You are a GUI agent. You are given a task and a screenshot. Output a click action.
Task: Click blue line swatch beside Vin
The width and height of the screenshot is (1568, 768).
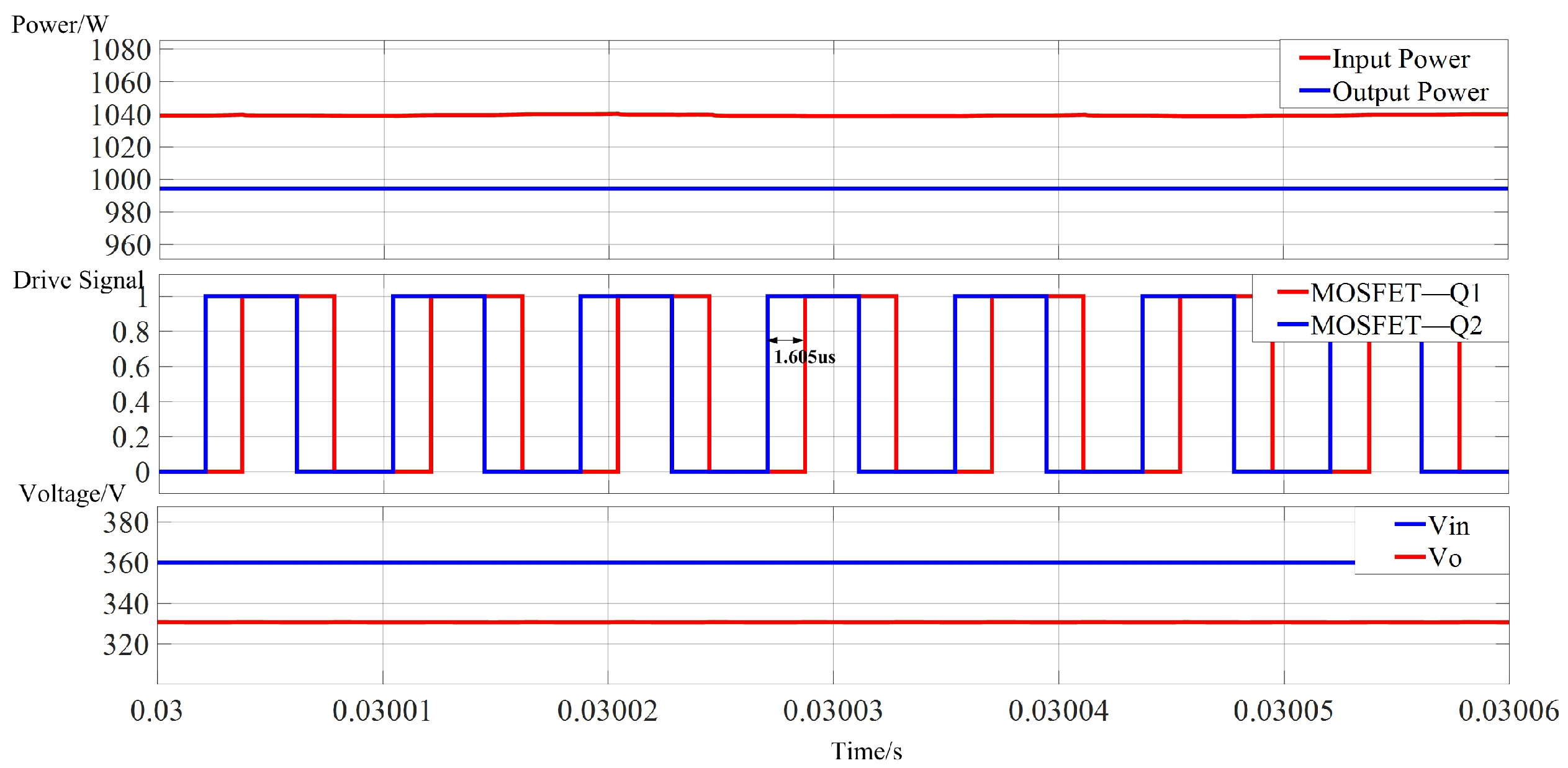coord(1409,525)
